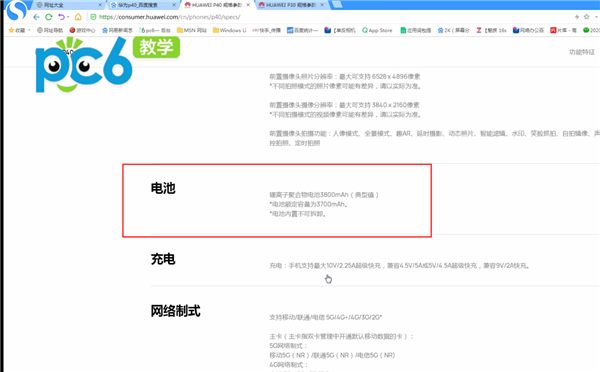Image resolution: width=600 pixels, height=372 pixels.
Task: Click the green security shield in address bar
Action: [x=93, y=17]
